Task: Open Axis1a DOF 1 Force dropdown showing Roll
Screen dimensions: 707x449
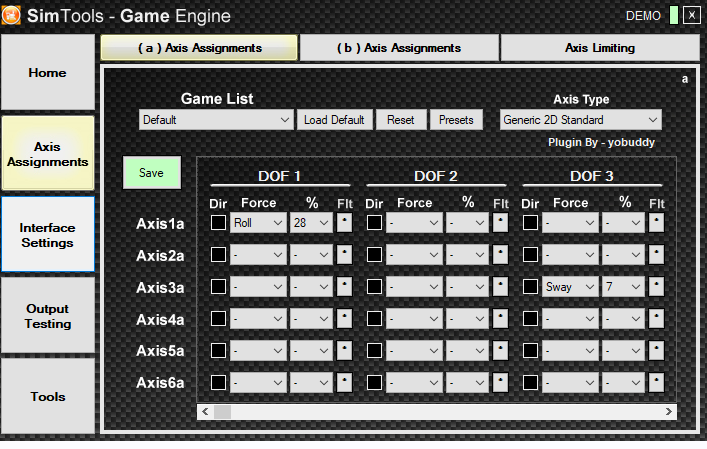Action: pos(258,223)
